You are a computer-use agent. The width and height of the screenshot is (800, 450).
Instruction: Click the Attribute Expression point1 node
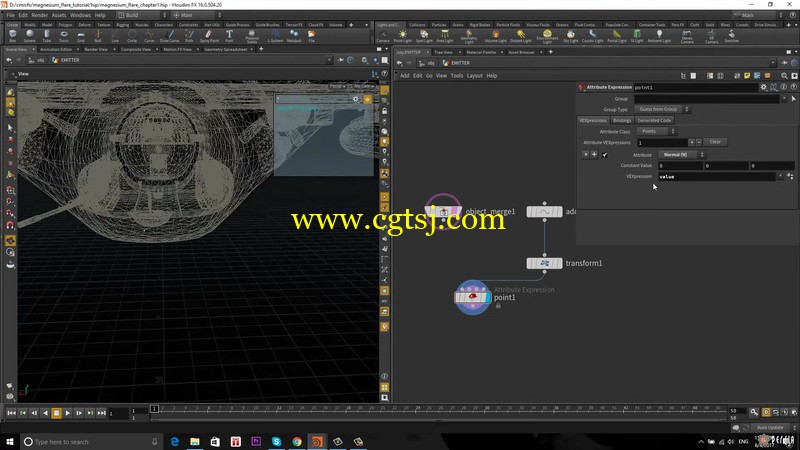coord(472,297)
